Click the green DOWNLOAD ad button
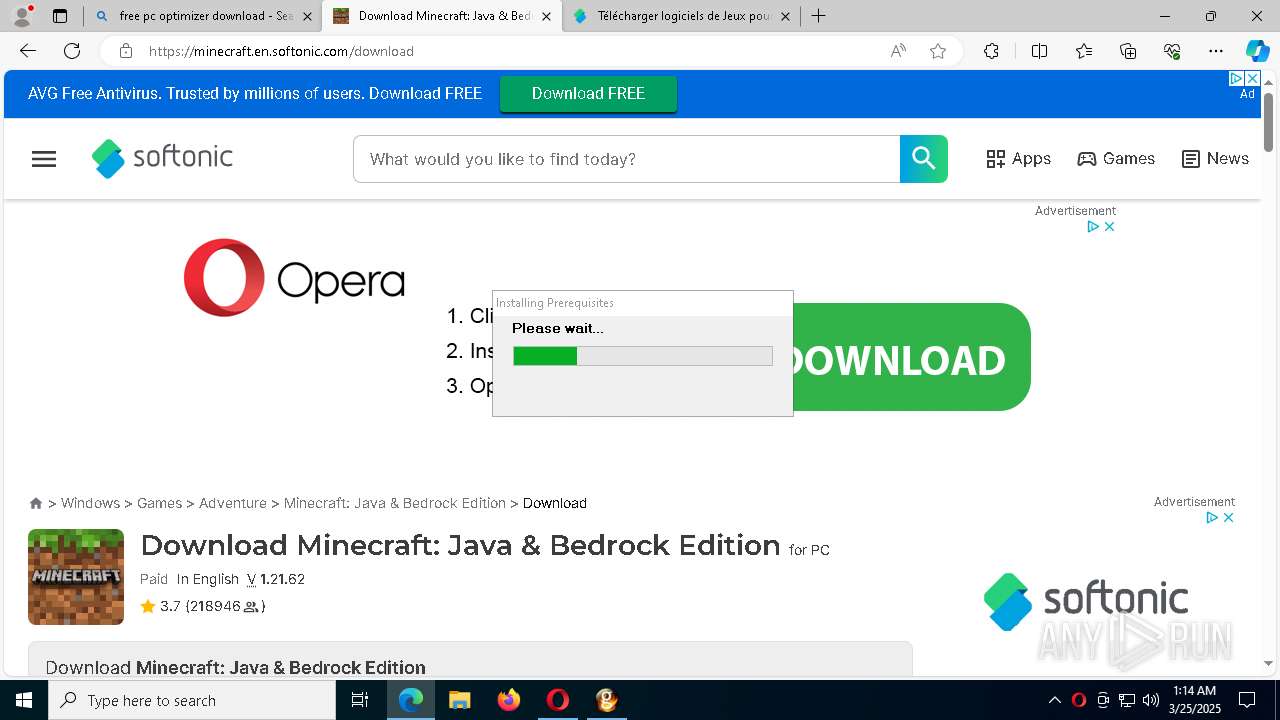The width and height of the screenshot is (1280, 720). (x=912, y=357)
